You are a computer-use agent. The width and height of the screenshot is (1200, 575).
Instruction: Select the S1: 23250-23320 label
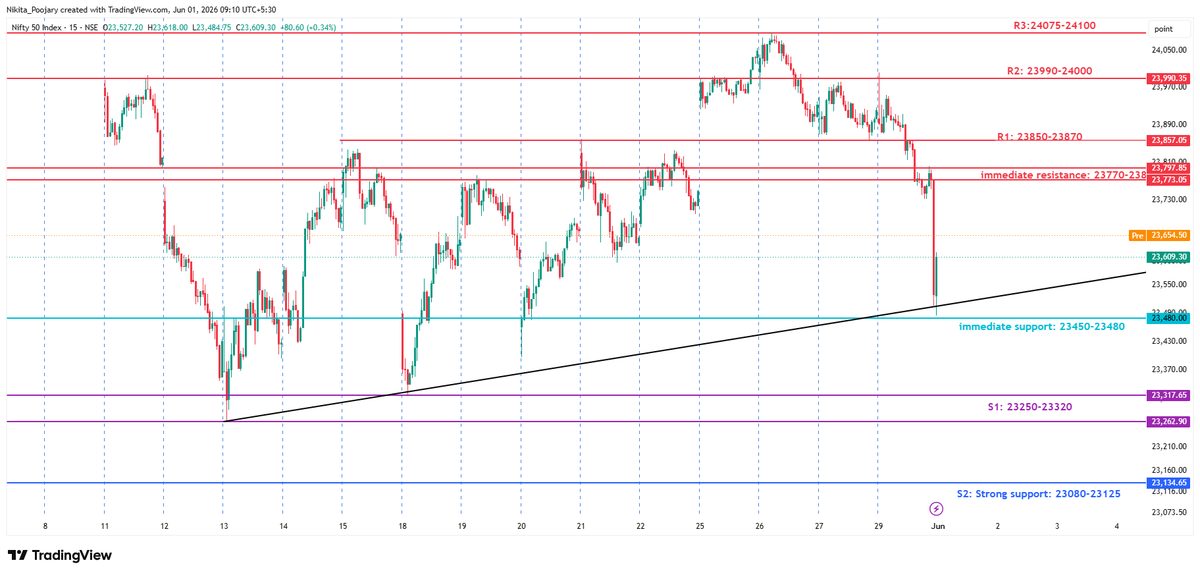coord(1031,407)
